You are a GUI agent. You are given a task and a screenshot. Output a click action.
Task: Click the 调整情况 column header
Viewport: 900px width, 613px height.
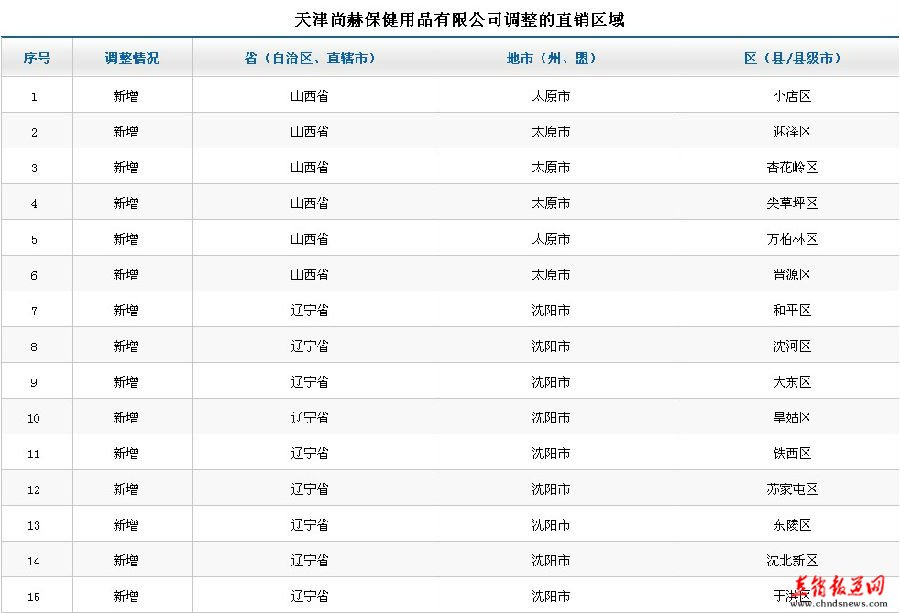(x=131, y=58)
